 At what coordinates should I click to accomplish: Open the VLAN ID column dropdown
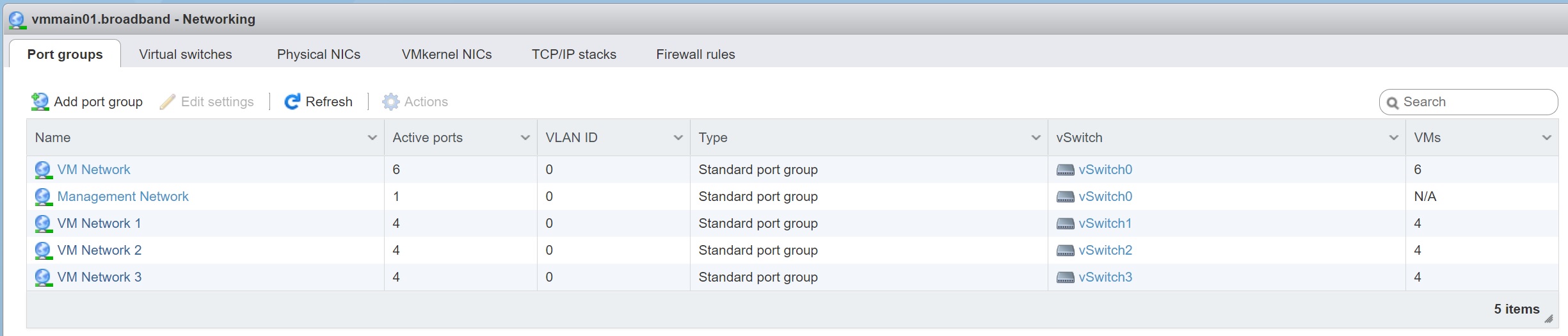678,138
